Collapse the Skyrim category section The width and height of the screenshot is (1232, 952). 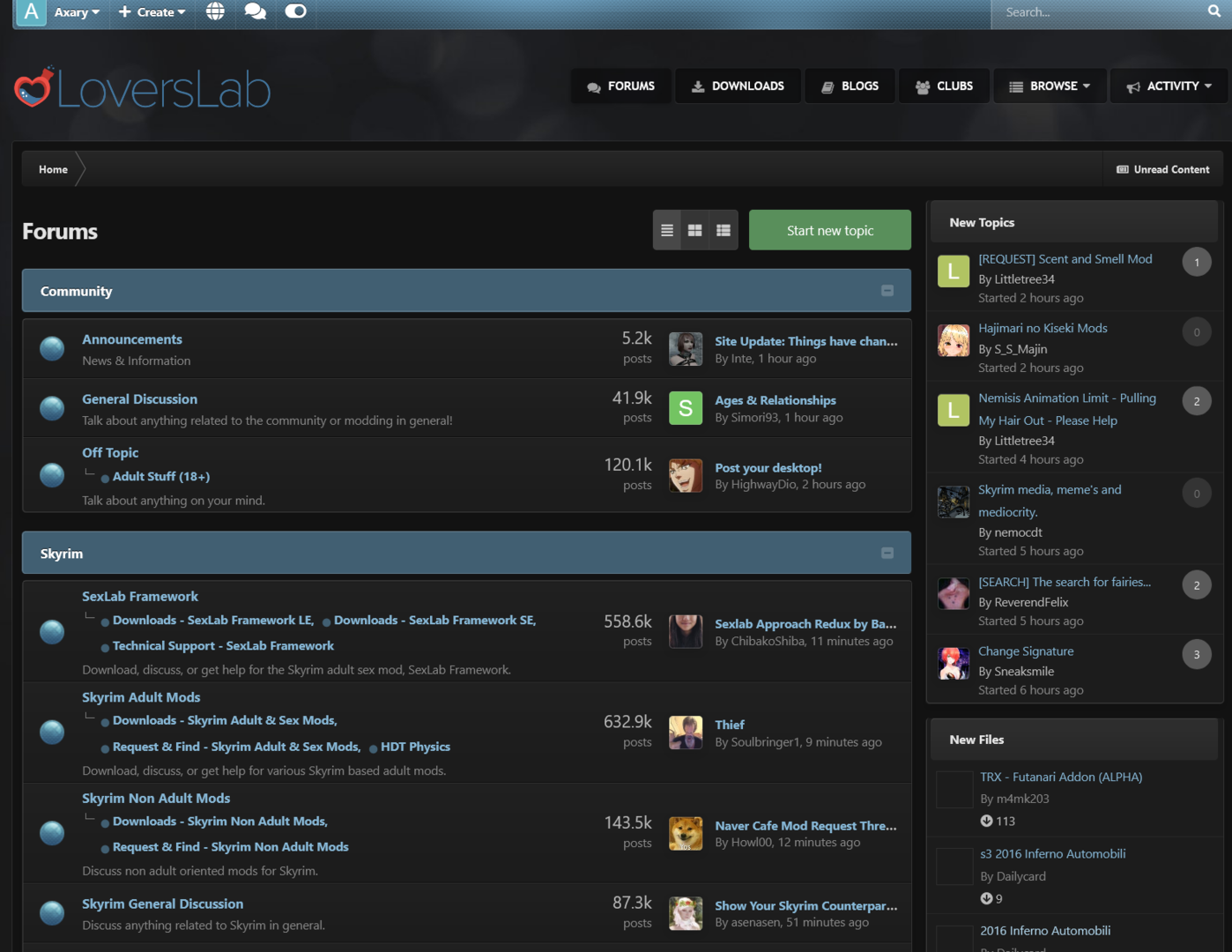click(x=887, y=554)
